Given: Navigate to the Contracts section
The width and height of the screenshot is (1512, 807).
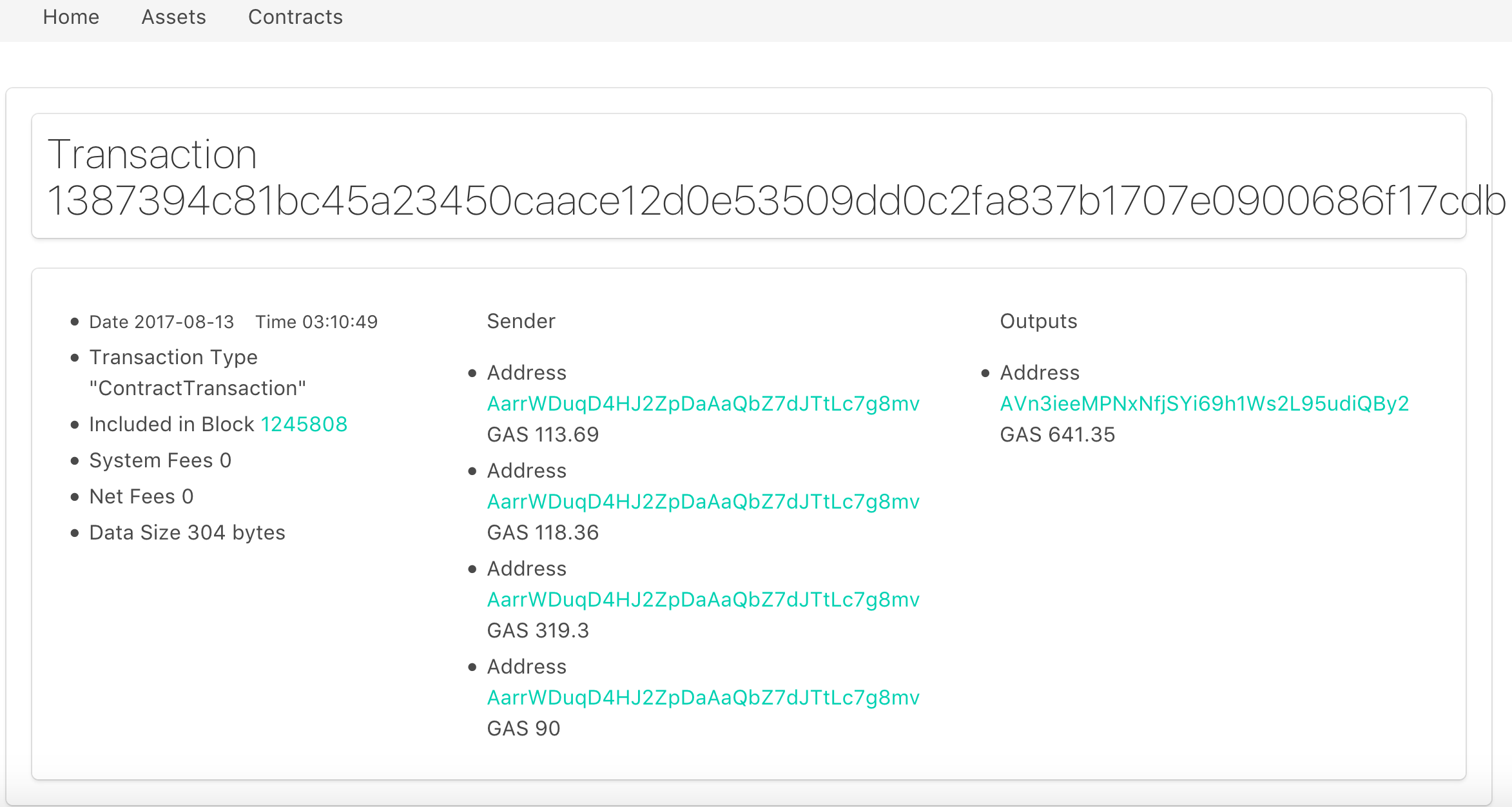Looking at the screenshot, I should click(295, 17).
